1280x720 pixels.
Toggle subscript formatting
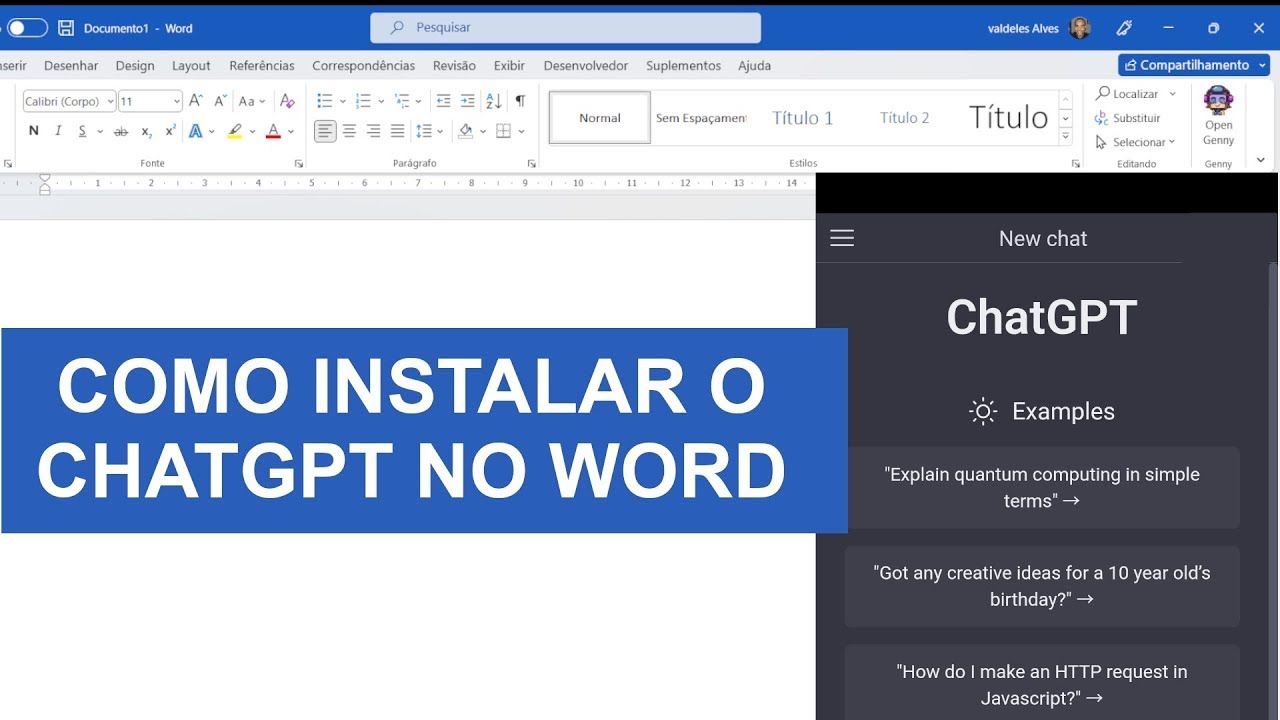pos(146,131)
